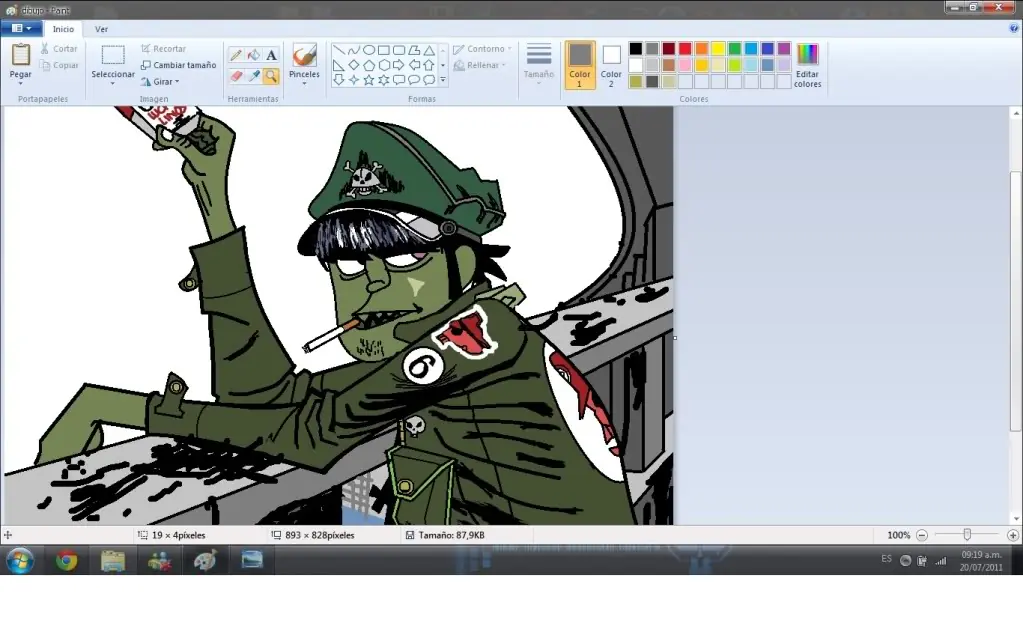Choose the purple color swatch

pyautogui.click(x=784, y=48)
